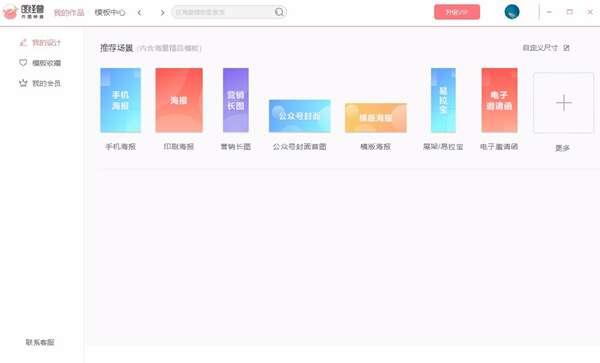Click the 印刷海报 caption text

(179, 147)
